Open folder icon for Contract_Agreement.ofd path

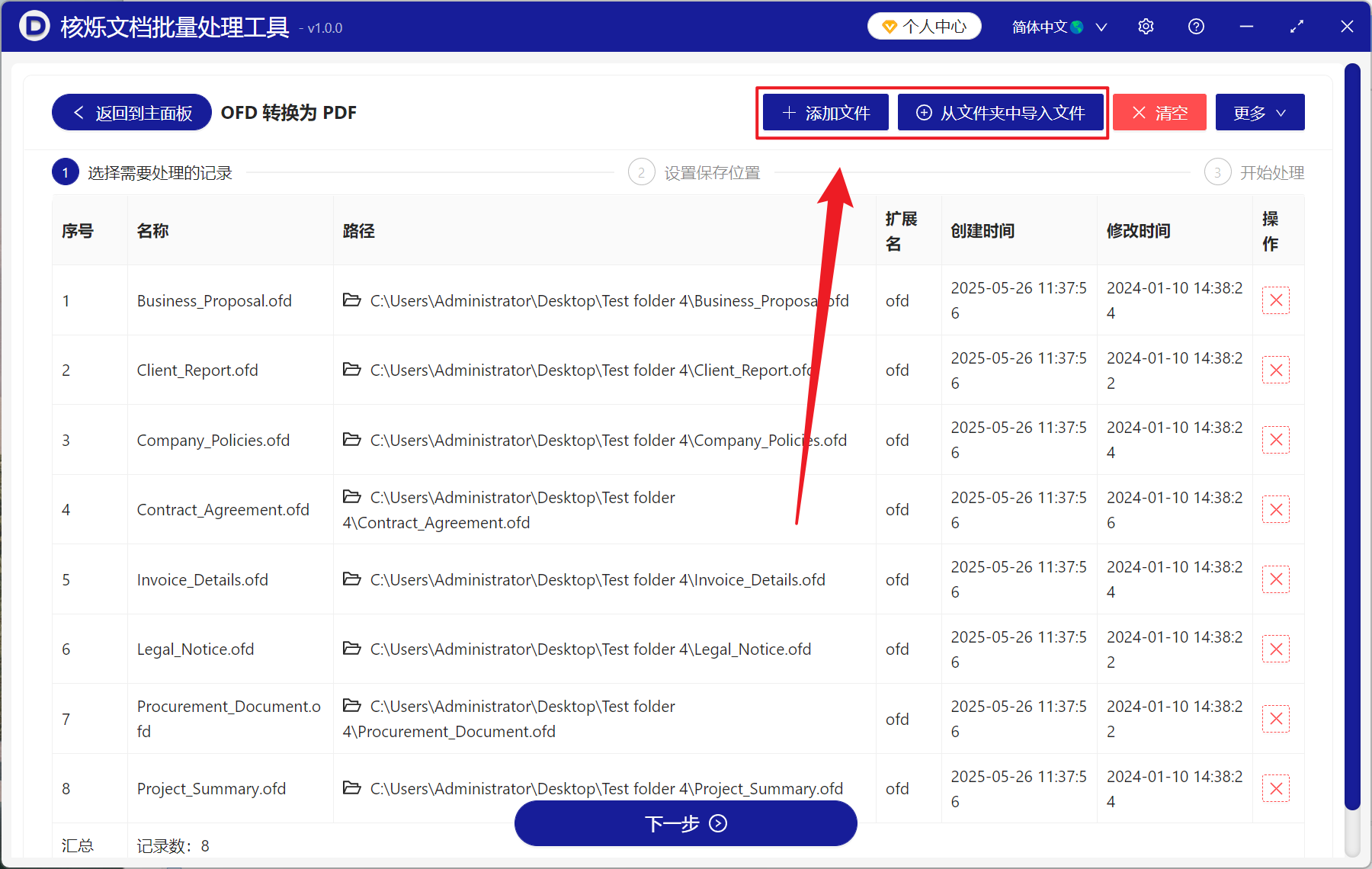tap(351, 496)
